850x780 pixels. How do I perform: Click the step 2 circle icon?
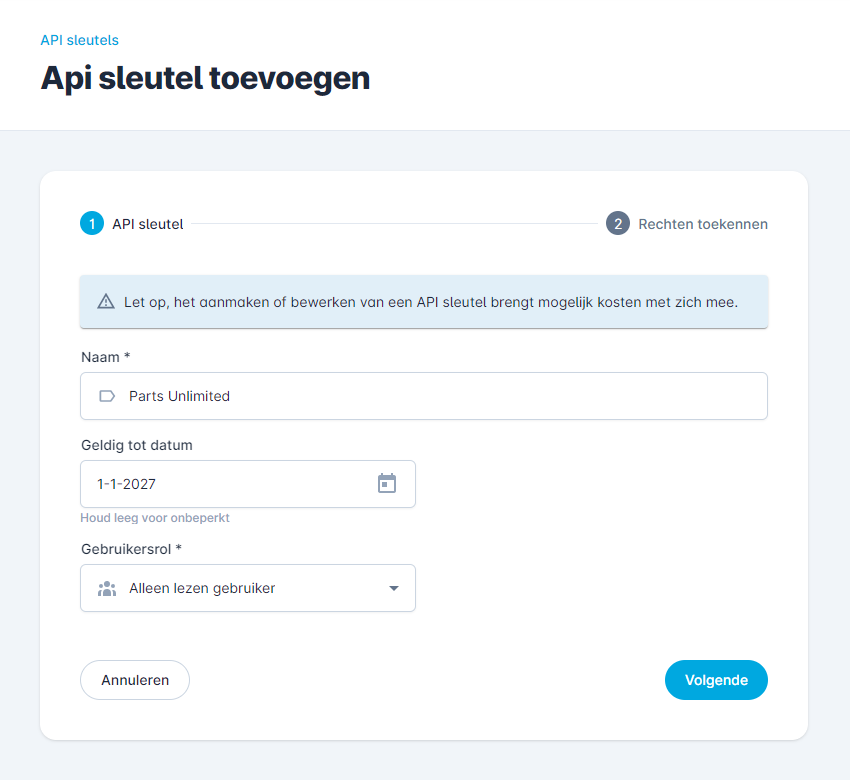coord(617,223)
